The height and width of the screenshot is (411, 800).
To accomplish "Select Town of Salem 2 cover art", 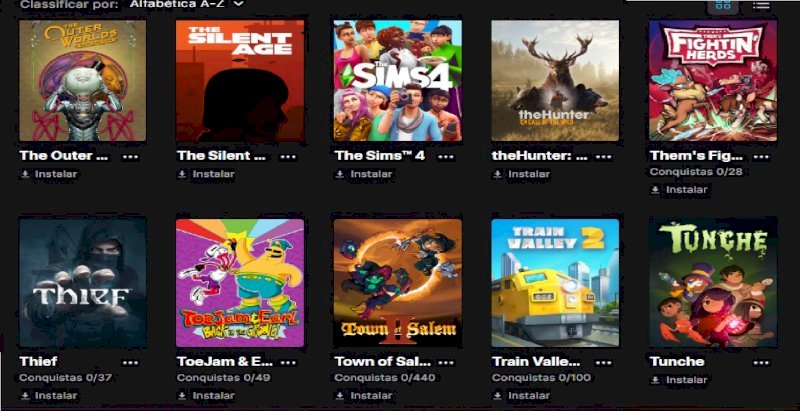I will click(x=397, y=283).
